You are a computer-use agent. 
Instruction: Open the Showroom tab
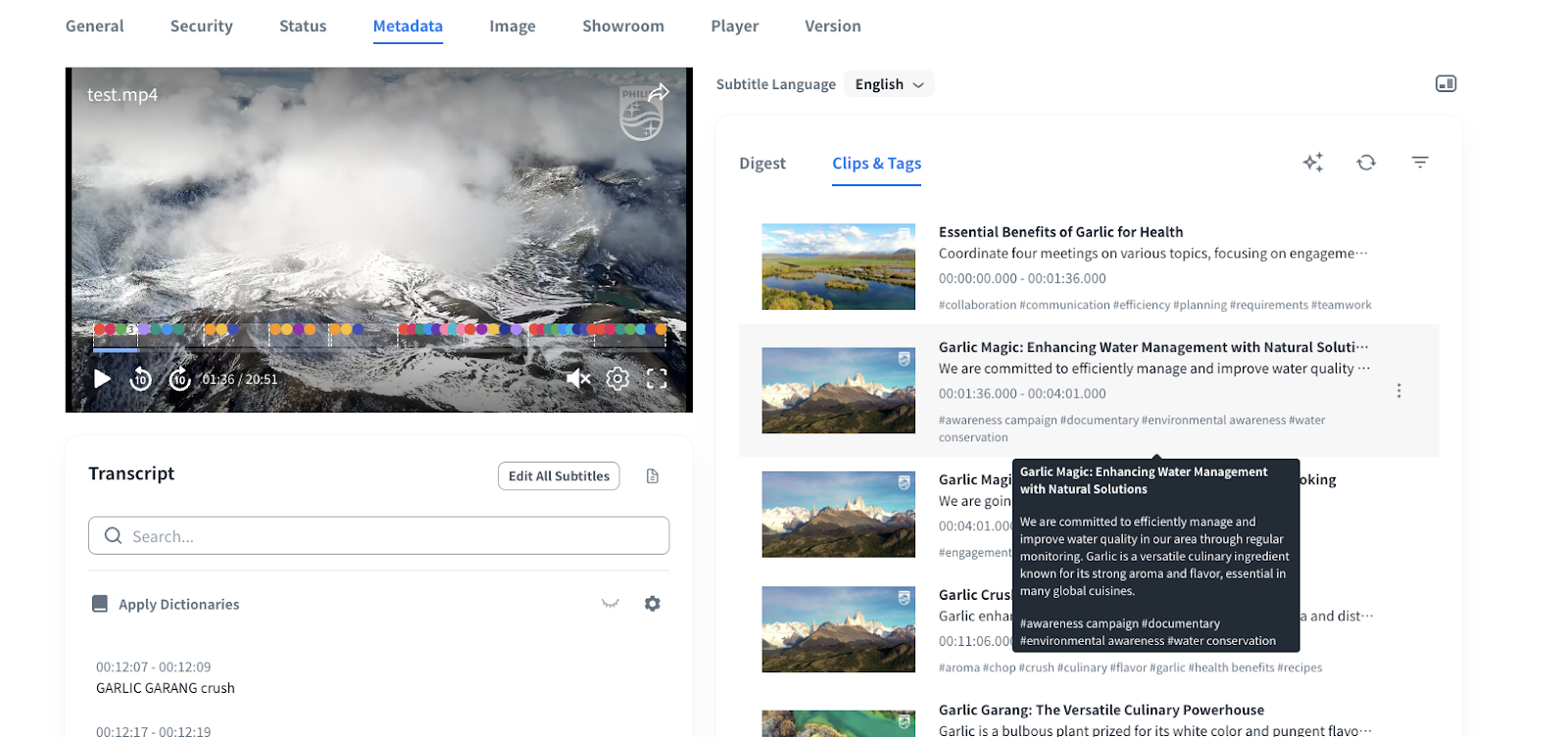pyautogui.click(x=623, y=26)
